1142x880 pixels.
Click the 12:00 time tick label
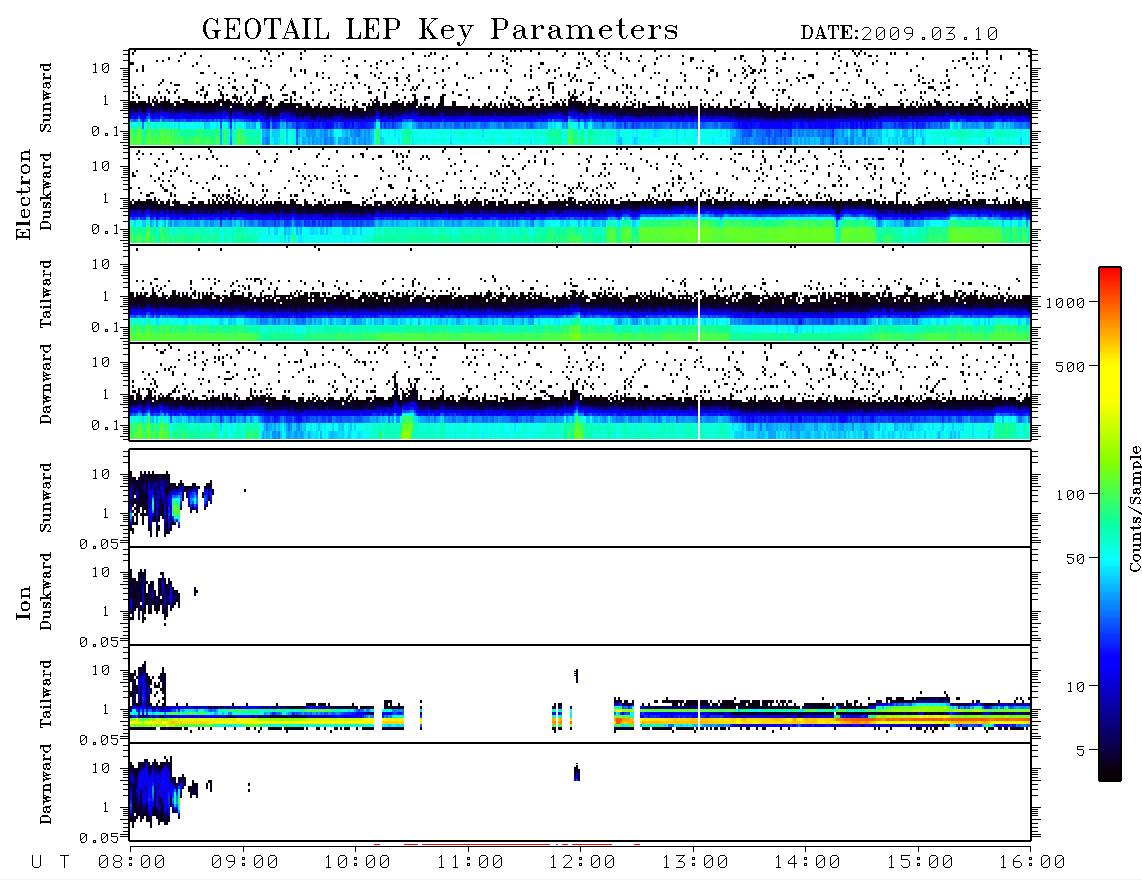coord(582,863)
